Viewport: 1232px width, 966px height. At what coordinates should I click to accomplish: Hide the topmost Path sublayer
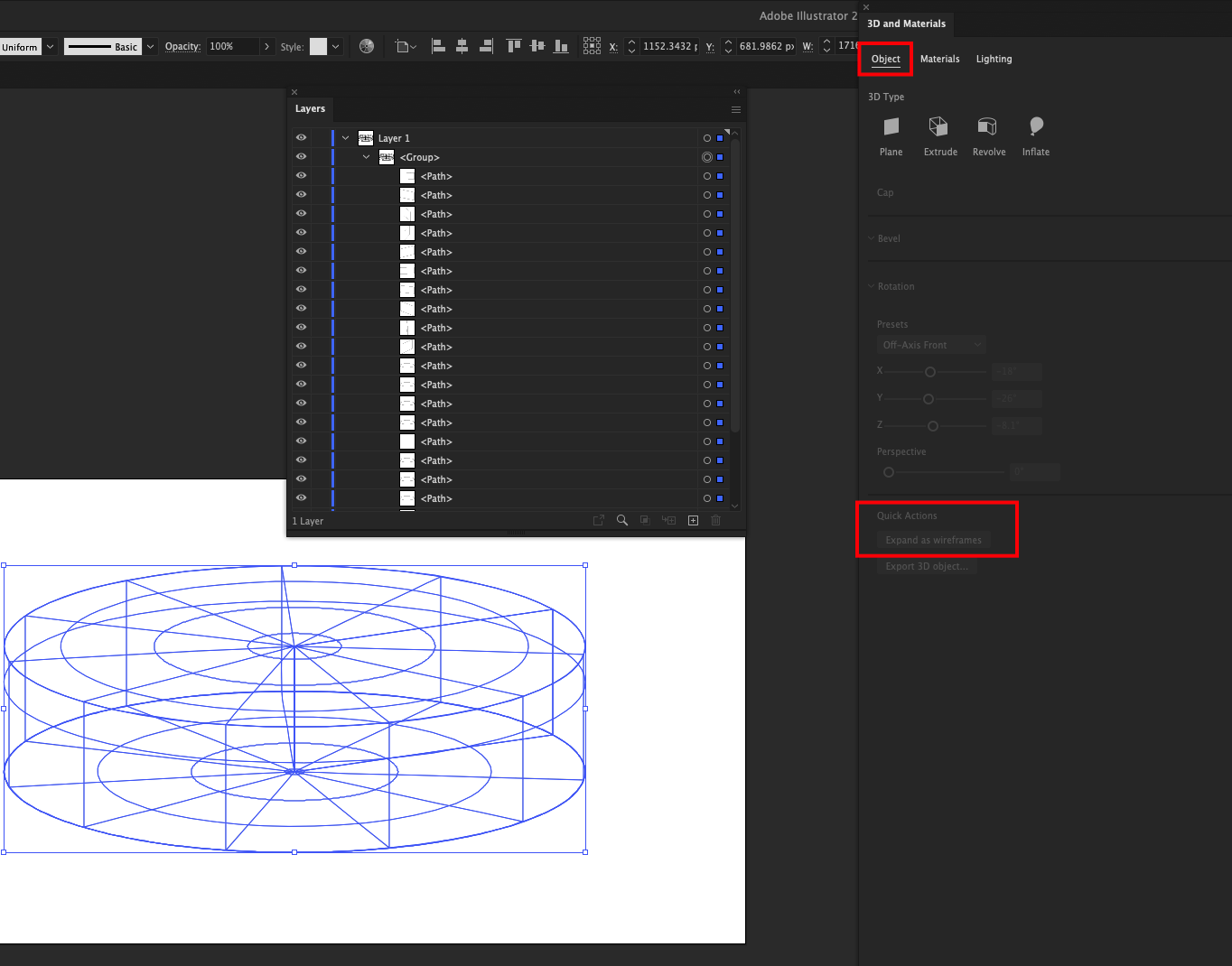click(301, 175)
